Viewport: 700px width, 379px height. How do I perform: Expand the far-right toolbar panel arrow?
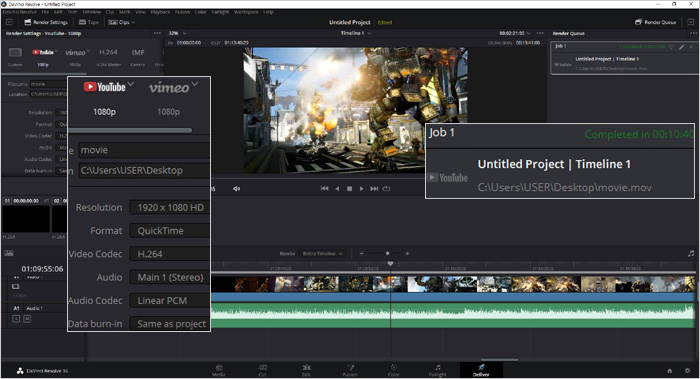[690, 22]
